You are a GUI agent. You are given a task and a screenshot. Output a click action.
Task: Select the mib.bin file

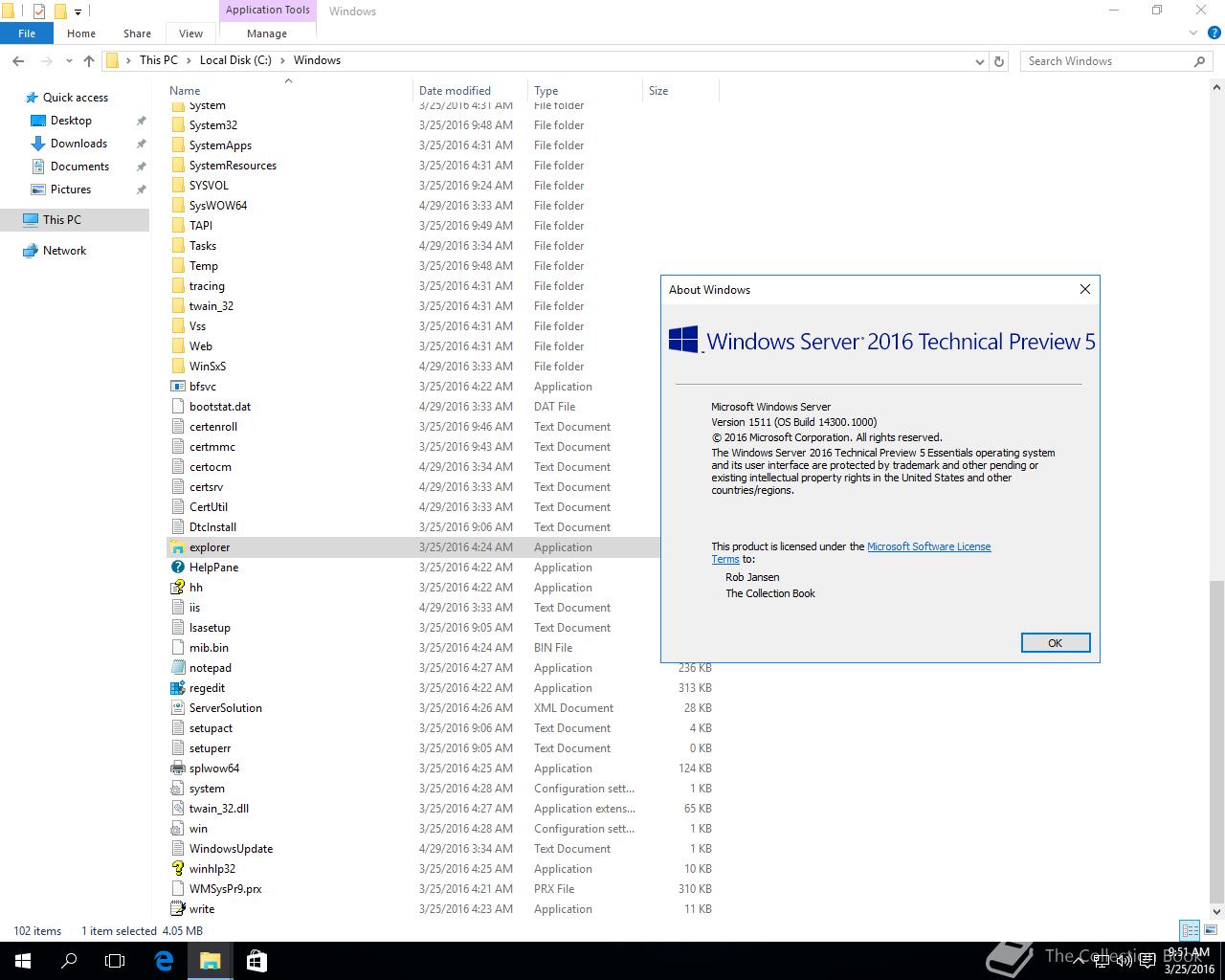209,648
